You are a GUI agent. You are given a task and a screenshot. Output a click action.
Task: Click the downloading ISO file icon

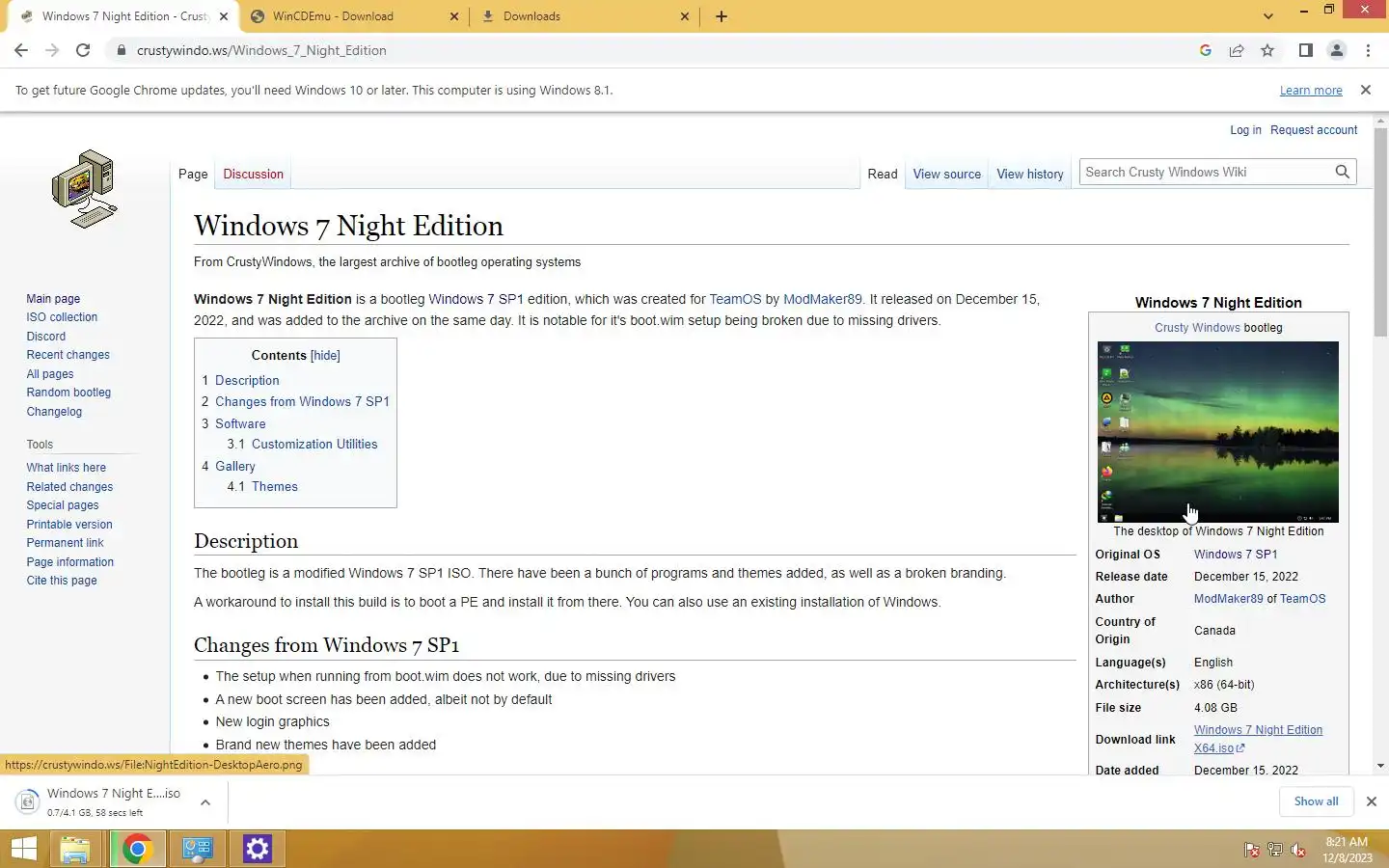coord(28,801)
